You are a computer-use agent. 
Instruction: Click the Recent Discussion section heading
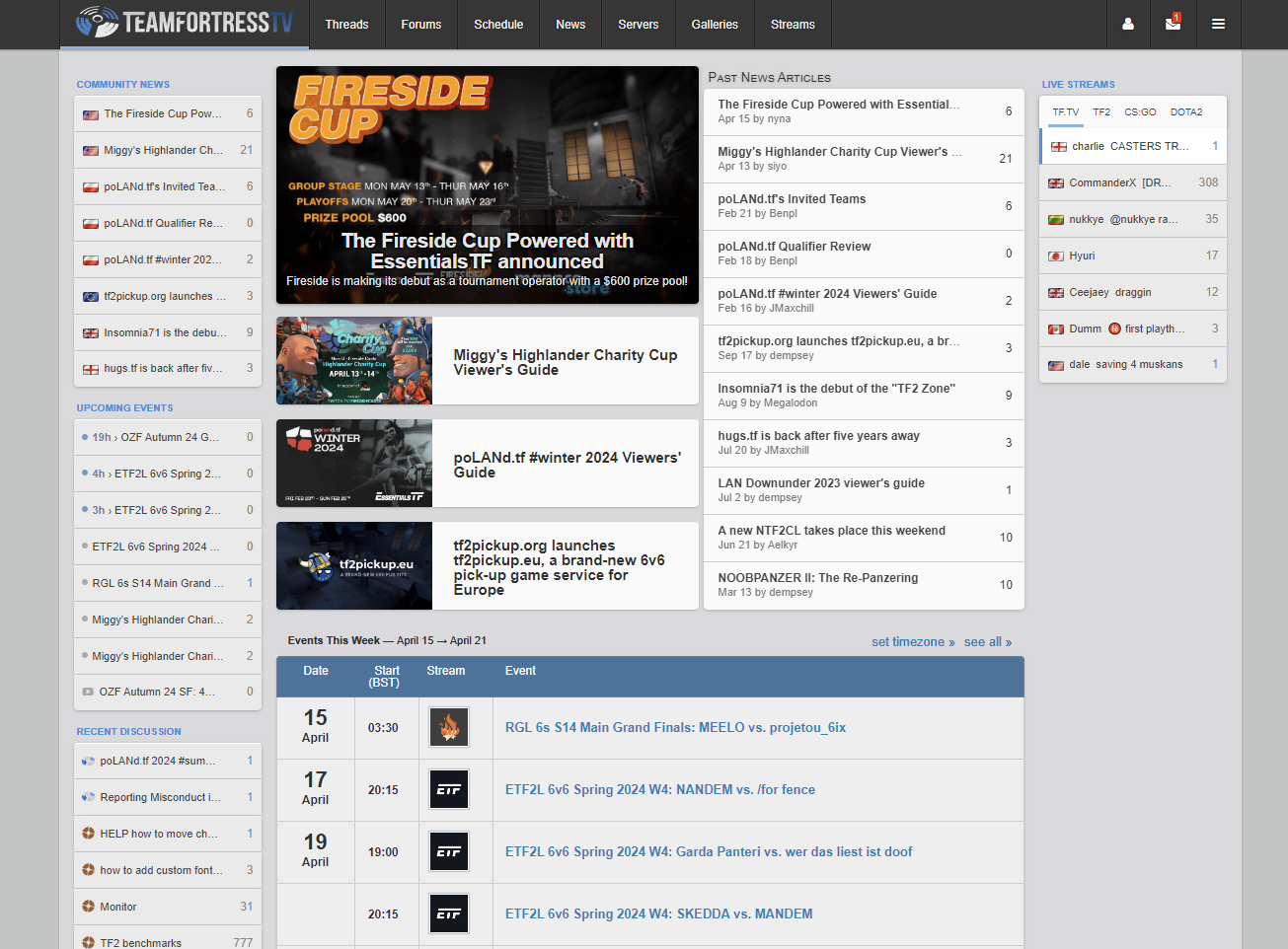[x=129, y=732]
